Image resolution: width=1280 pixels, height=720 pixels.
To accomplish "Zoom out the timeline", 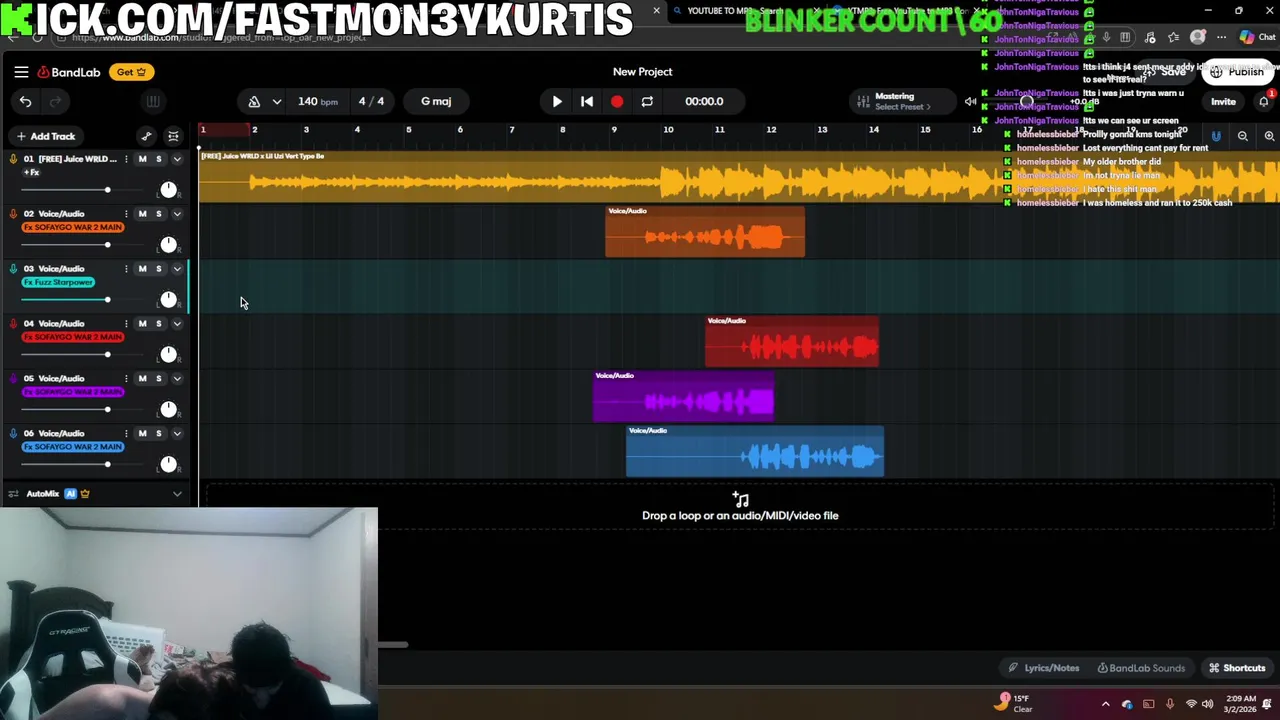I will 1243,136.
